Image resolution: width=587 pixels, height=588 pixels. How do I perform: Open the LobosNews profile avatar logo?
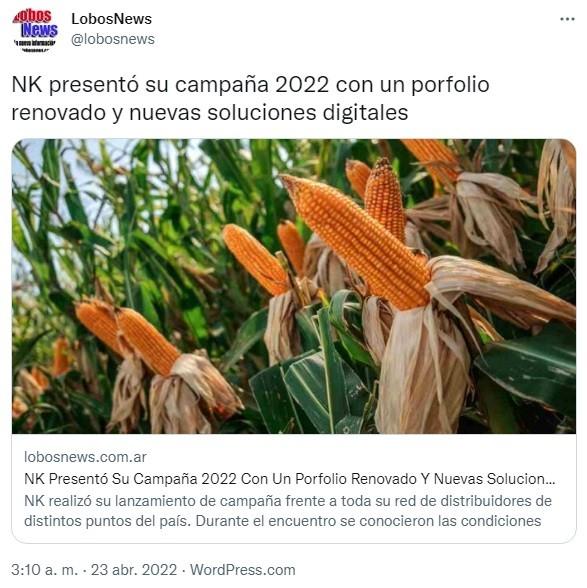coord(35,30)
